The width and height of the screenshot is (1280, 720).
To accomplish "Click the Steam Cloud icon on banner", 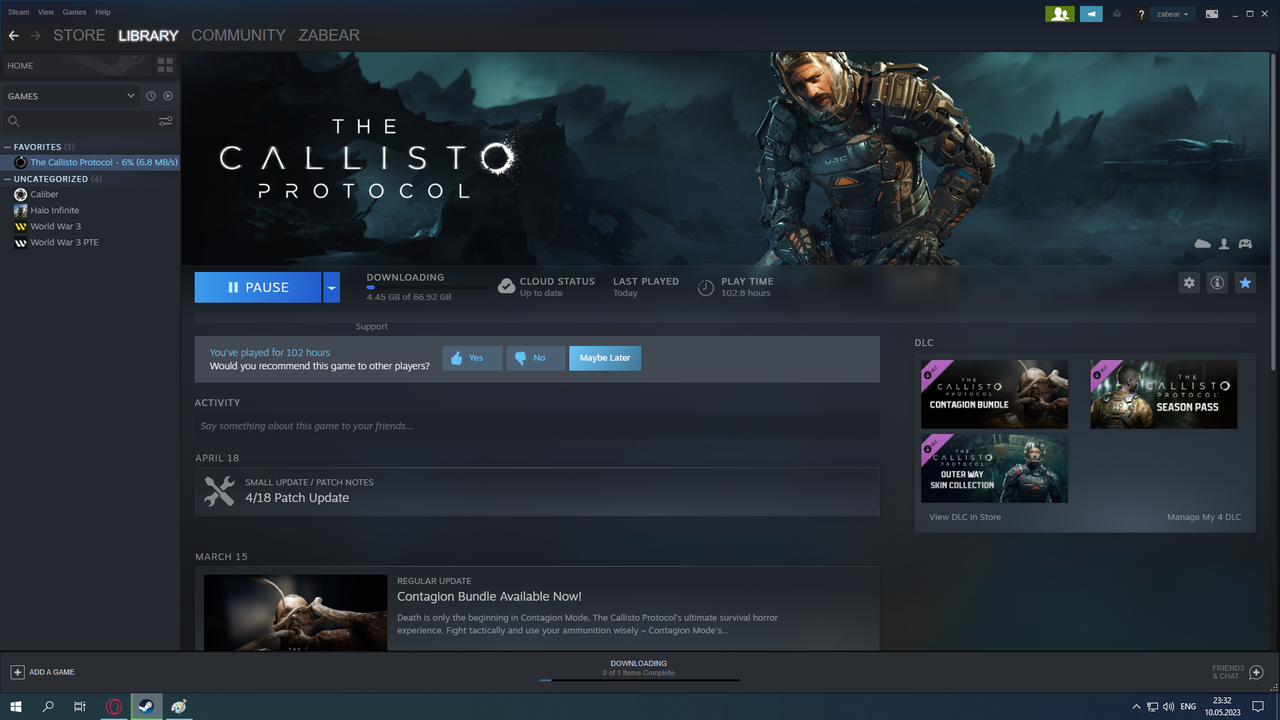I will coord(1202,244).
